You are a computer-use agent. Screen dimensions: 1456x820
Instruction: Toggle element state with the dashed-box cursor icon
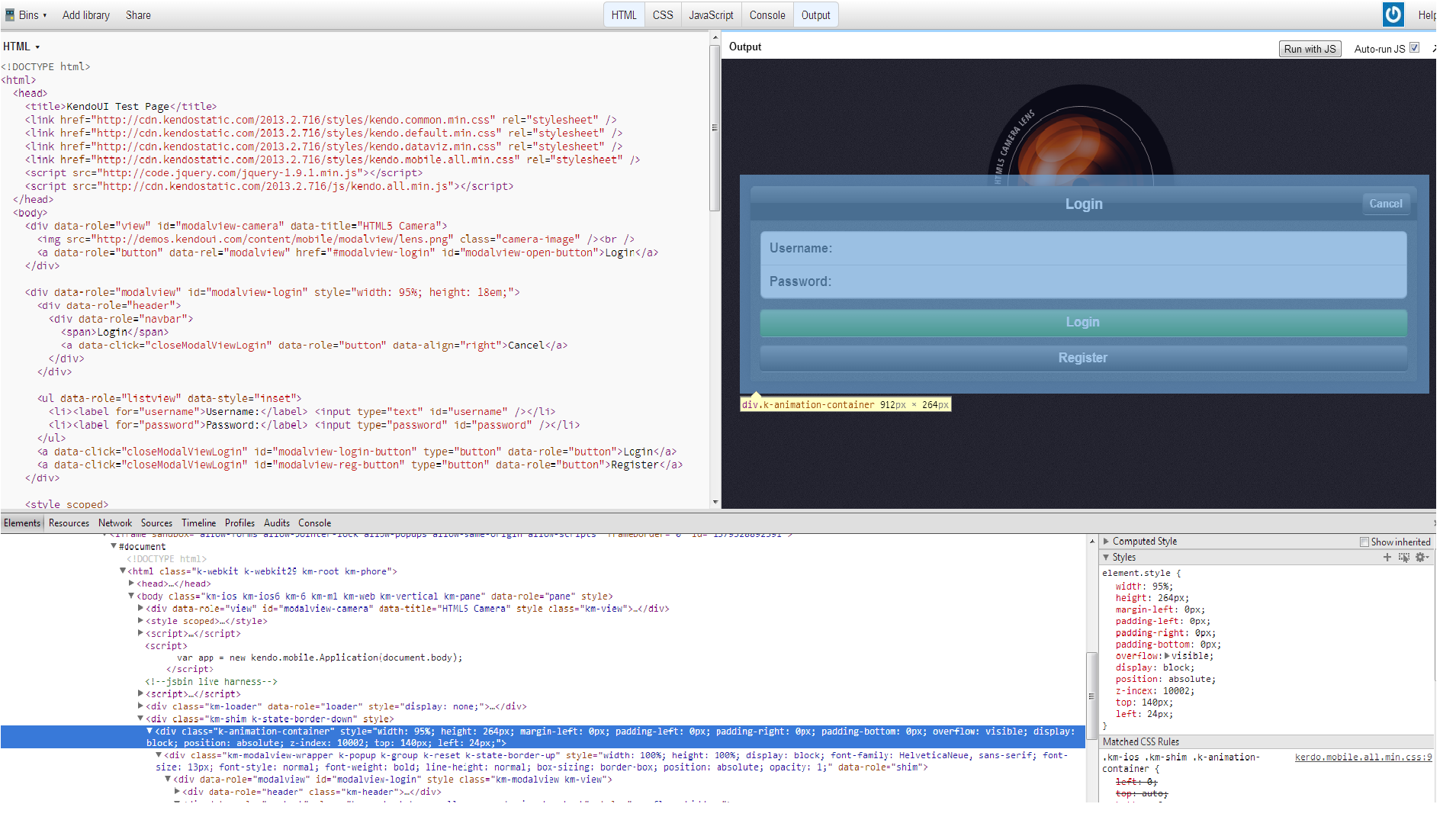[x=1403, y=558]
